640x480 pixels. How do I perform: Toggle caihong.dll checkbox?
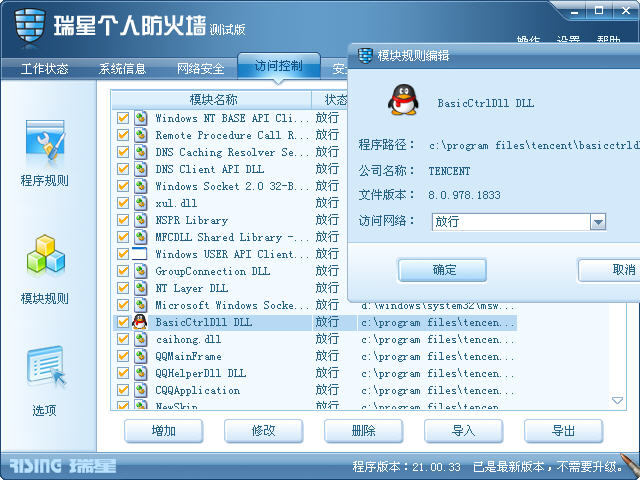pyautogui.click(x=123, y=339)
